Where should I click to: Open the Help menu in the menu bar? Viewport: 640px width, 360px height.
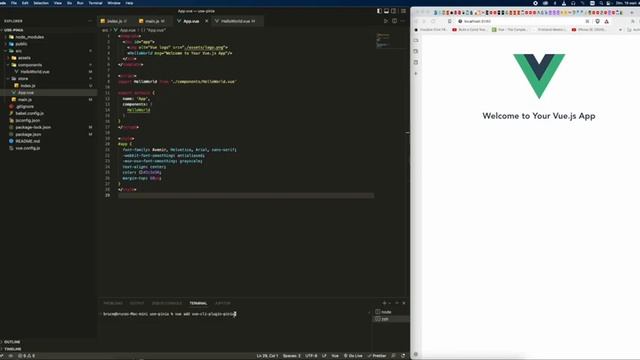point(129,3)
